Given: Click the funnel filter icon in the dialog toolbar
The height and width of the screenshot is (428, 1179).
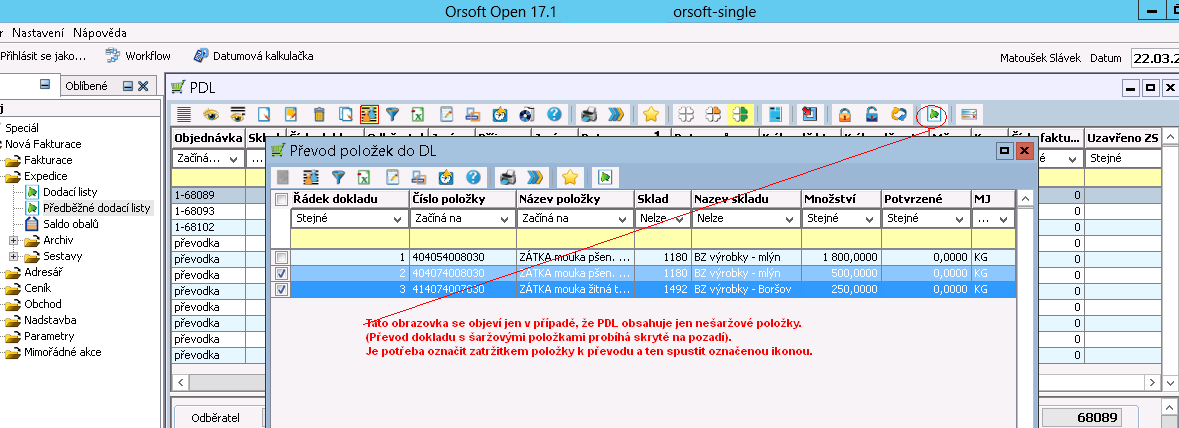Looking at the screenshot, I should 337,177.
